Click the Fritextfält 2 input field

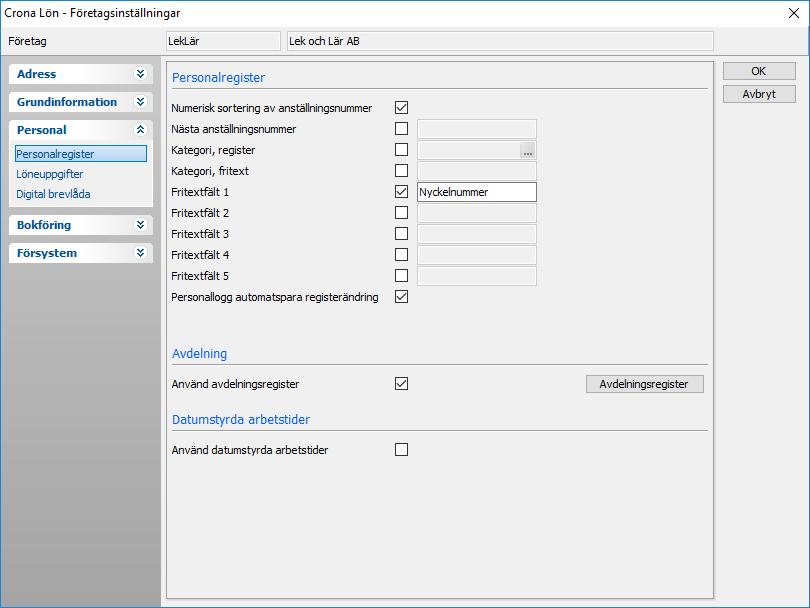[x=477, y=213]
